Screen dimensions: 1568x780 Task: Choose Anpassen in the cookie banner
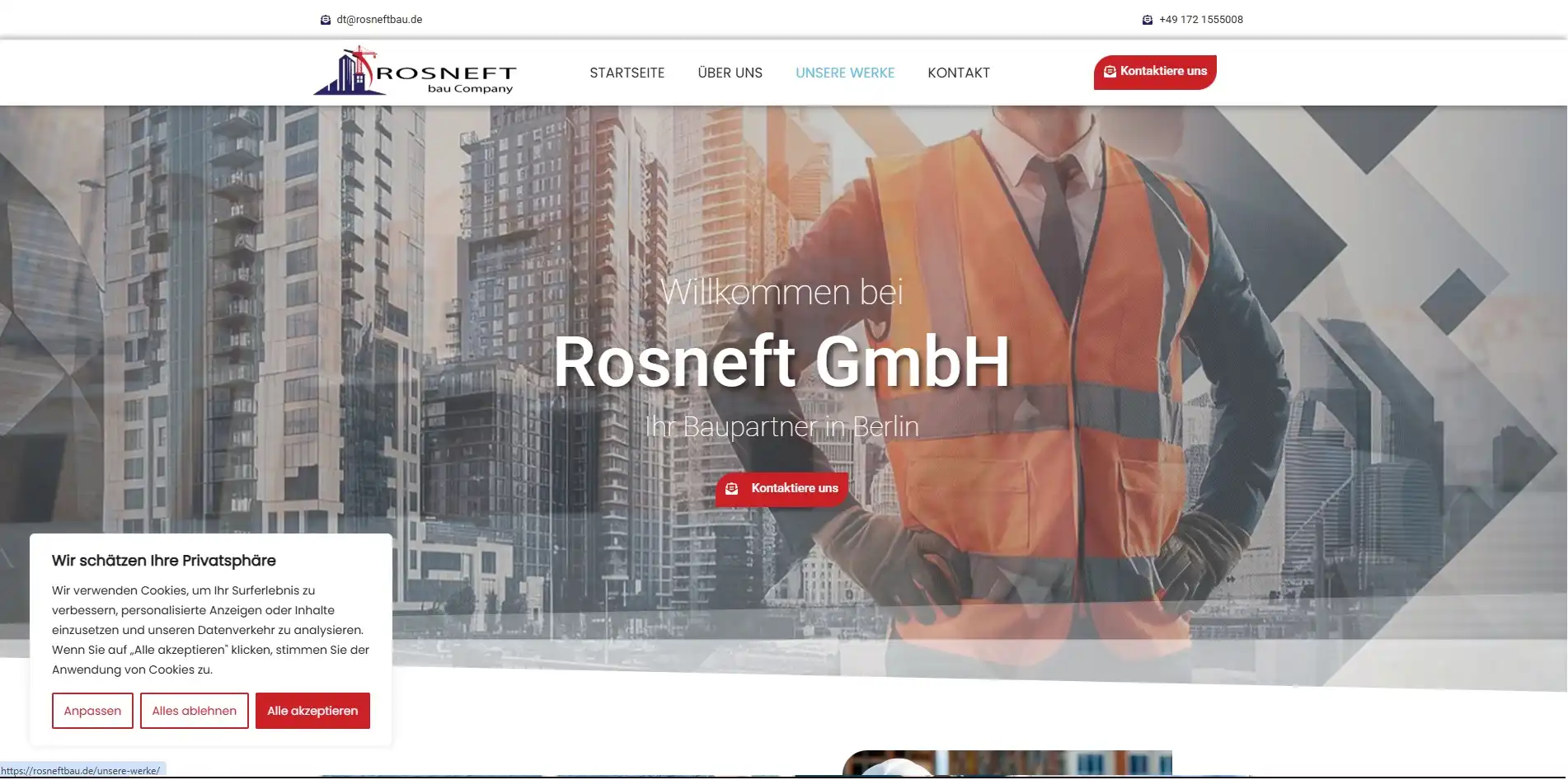(x=92, y=711)
